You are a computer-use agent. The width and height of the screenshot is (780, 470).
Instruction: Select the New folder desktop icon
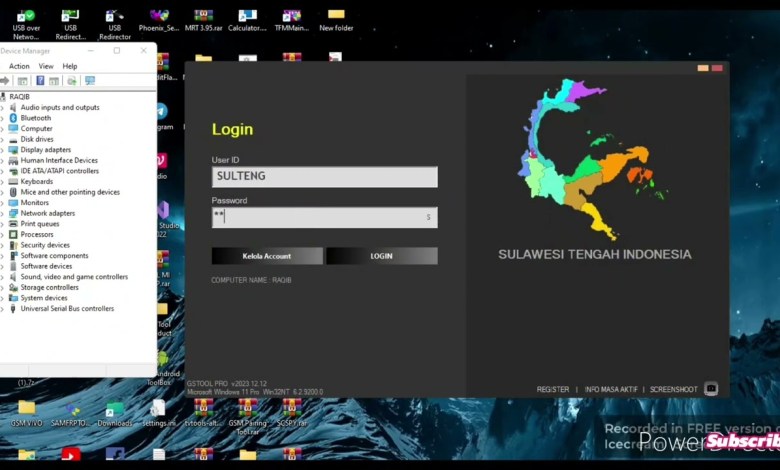pos(336,18)
